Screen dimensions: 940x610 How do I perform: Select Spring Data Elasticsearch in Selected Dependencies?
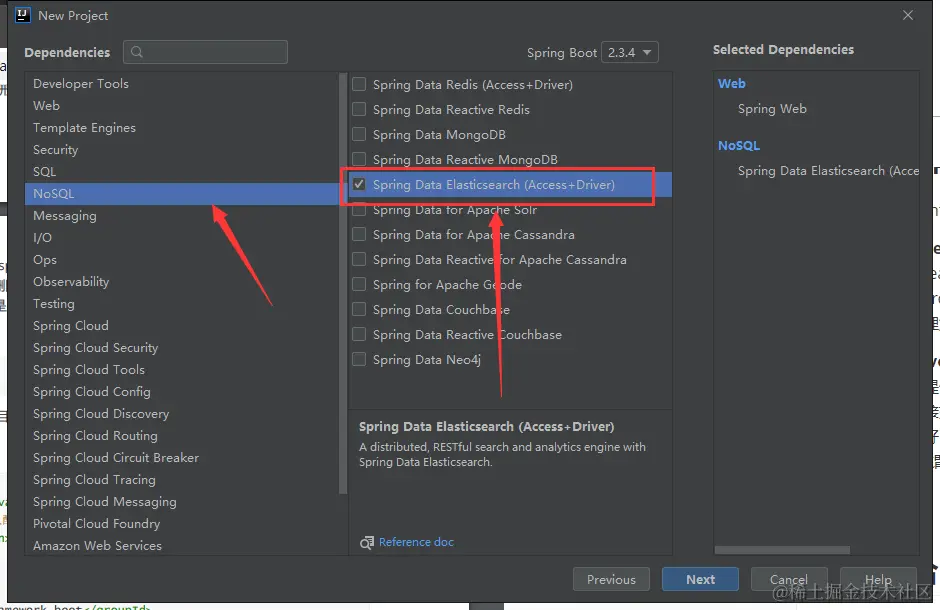point(828,171)
